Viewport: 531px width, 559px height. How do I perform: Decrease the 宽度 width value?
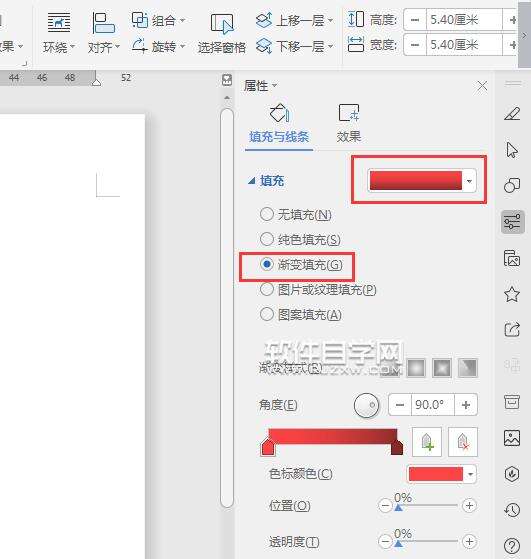point(415,45)
